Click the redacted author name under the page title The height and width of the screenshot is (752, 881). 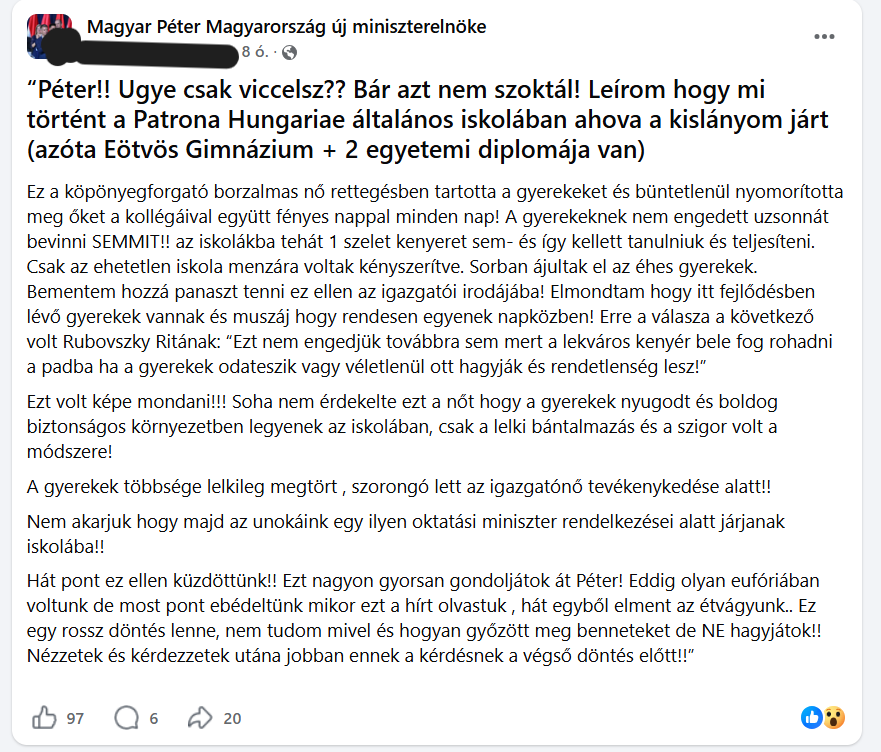[x=150, y=50]
